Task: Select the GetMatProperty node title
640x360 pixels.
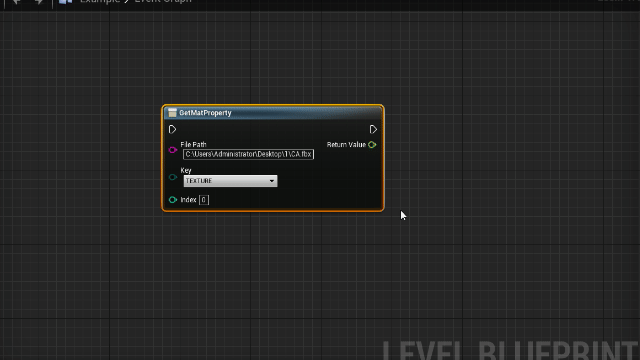Action: coord(205,113)
